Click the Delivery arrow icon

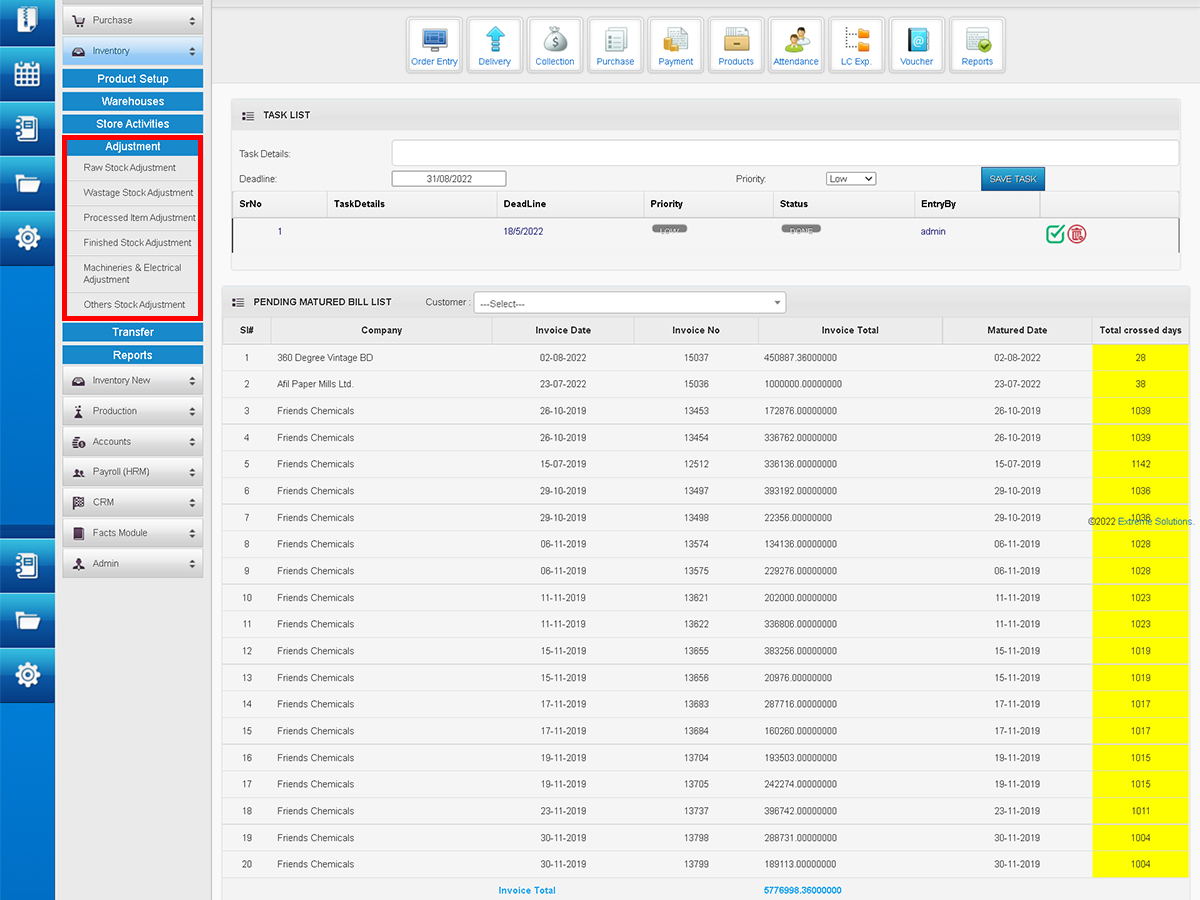pos(494,46)
